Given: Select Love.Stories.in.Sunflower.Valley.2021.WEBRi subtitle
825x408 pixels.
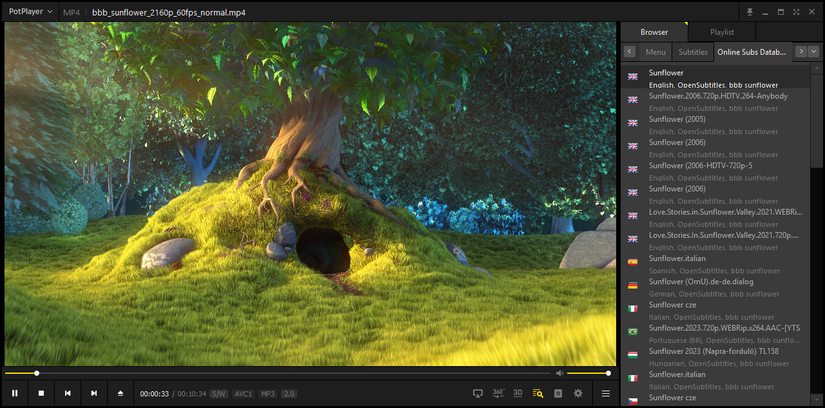Looking at the screenshot, I should (x=715, y=217).
